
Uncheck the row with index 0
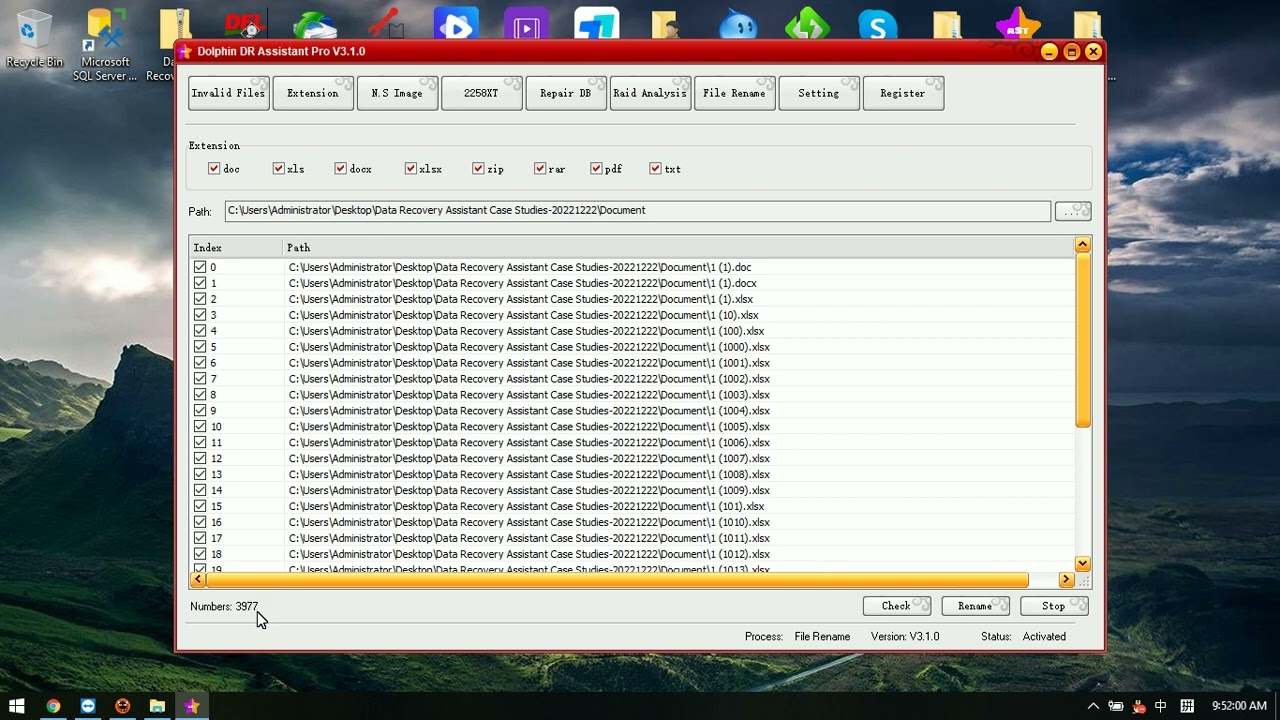point(200,267)
